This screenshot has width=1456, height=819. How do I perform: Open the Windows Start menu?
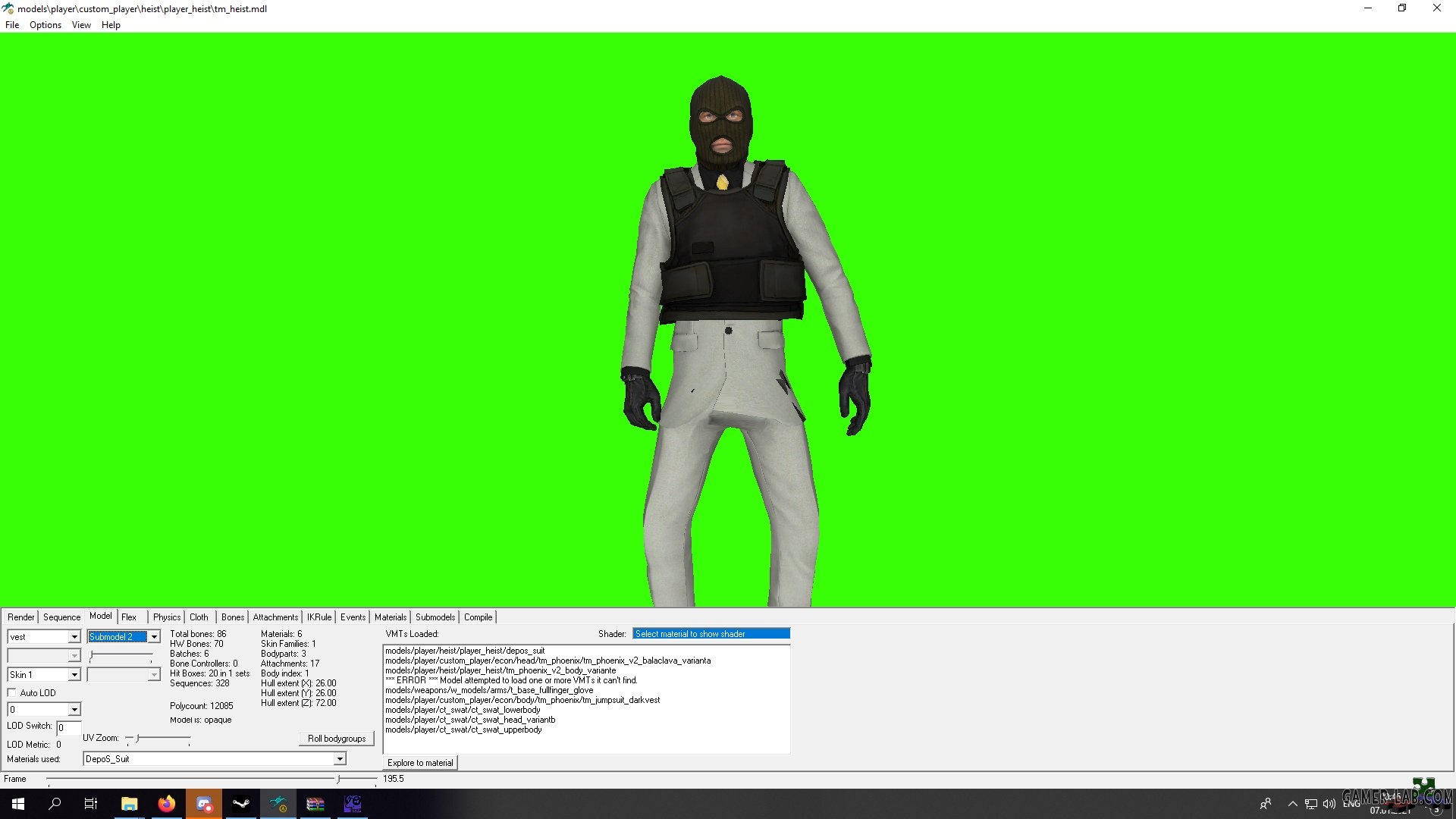tap(18, 804)
